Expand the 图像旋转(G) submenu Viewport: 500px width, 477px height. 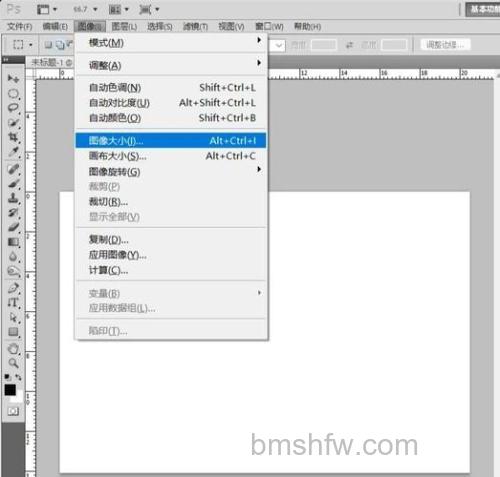pos(171,172)
